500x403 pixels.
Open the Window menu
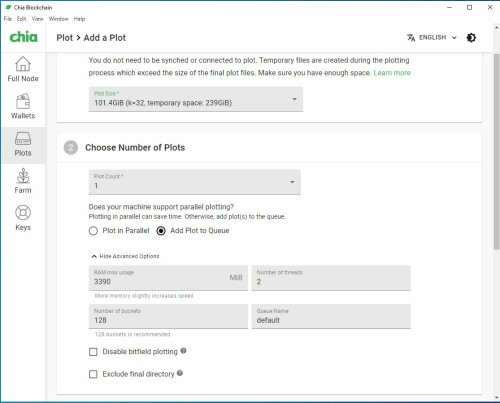point(58,19)
